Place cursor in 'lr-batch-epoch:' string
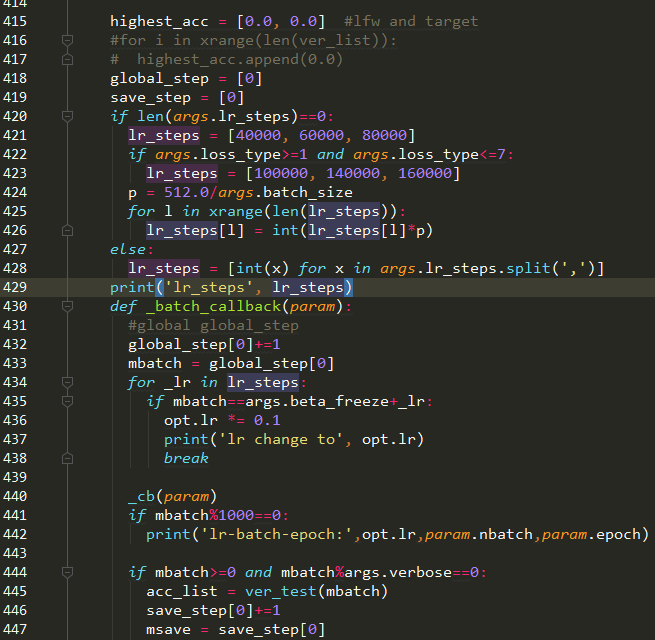Image resolution: width=655 pixels, height=640 pixels. click(276, 534)
